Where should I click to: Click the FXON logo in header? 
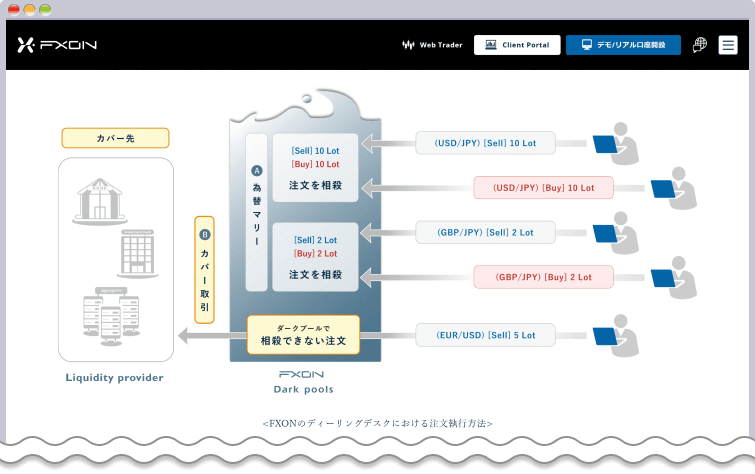(x=57, y=45)
